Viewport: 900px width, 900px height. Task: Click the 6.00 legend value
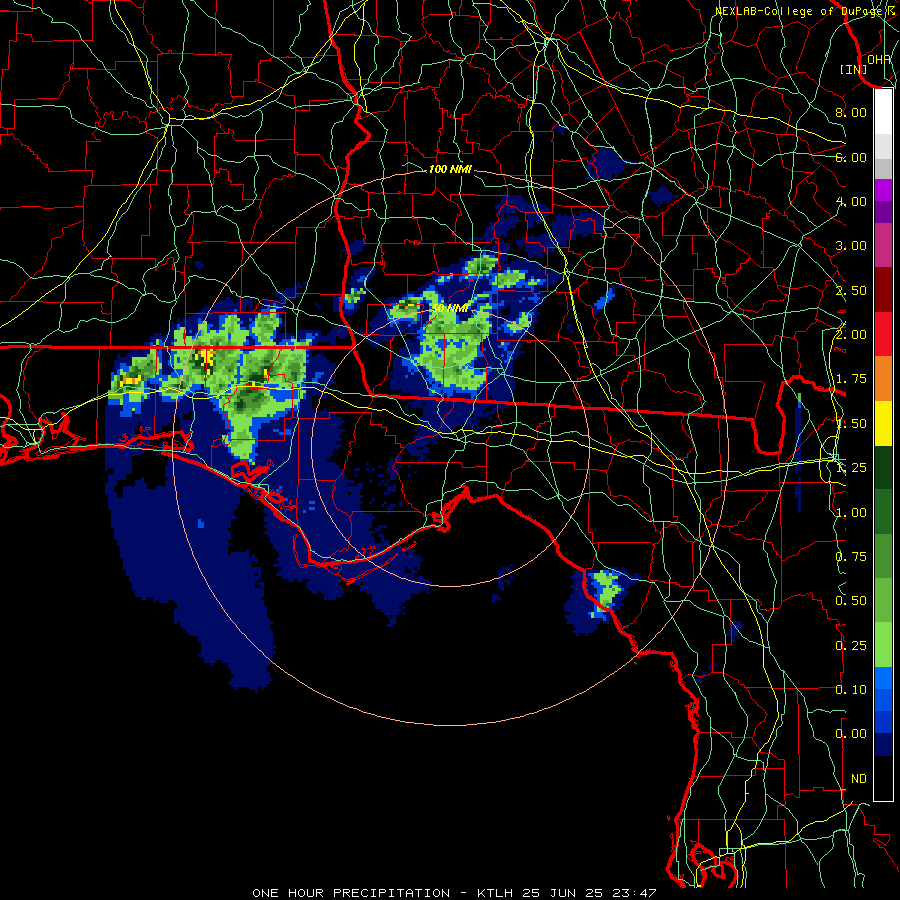(851, 157)
